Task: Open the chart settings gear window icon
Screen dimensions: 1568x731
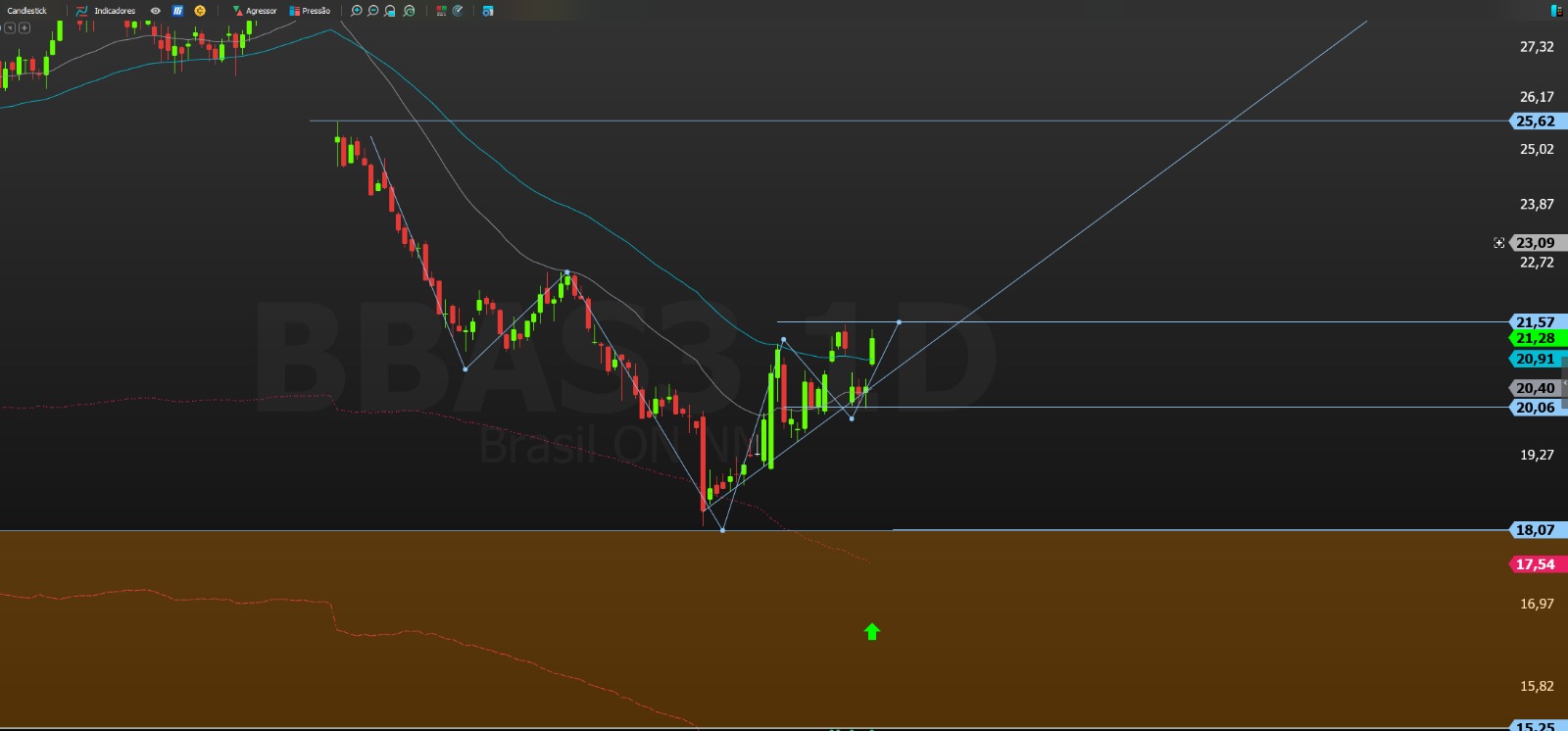Action: (487, 11)
